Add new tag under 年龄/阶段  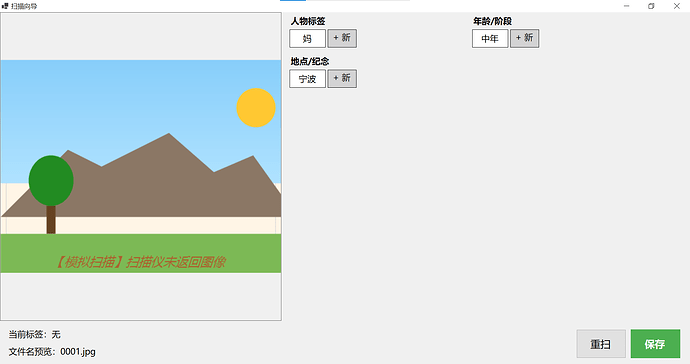click(x=525, y=38)
